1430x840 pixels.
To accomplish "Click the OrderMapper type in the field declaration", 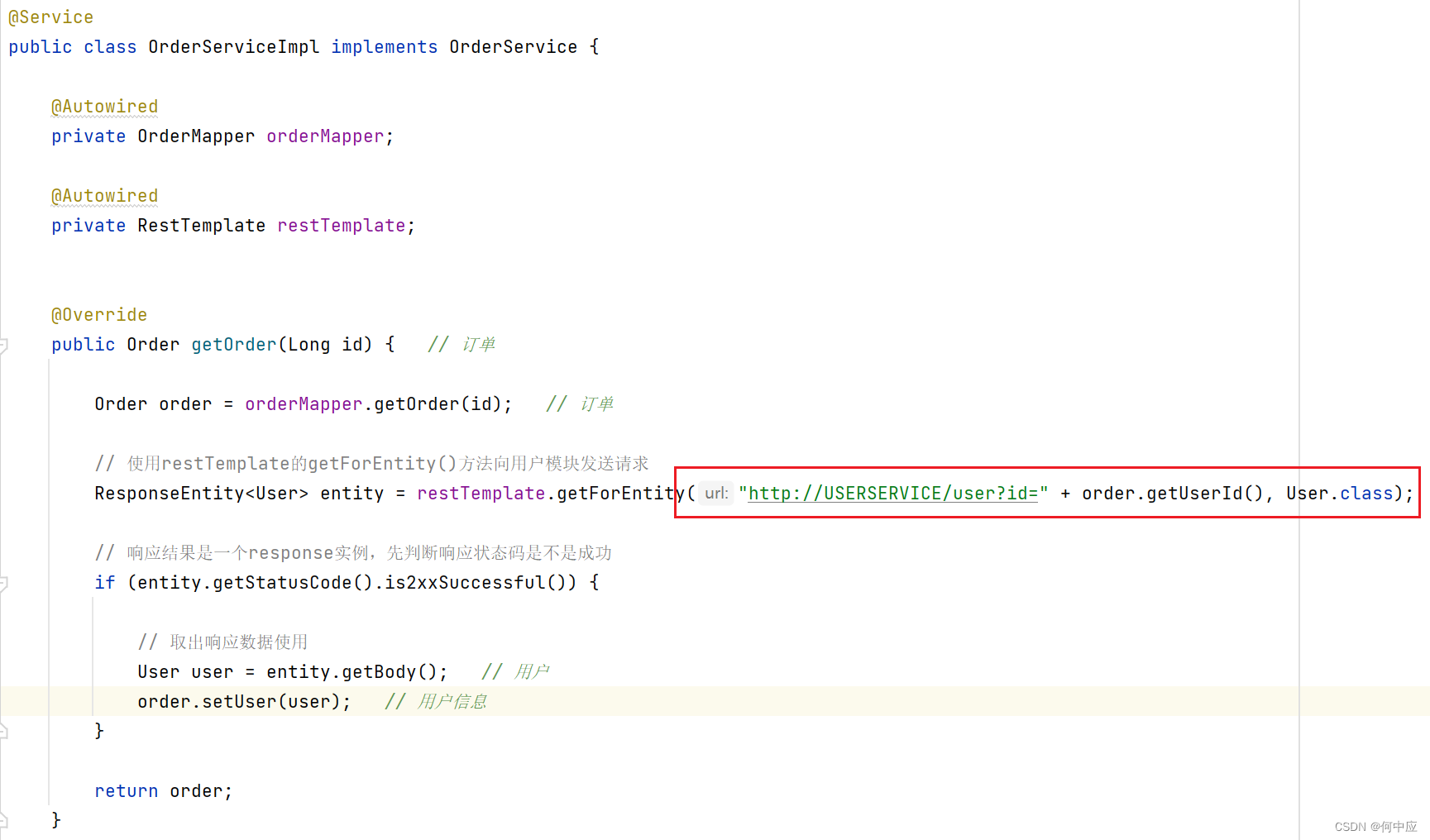I will (196, 136).
